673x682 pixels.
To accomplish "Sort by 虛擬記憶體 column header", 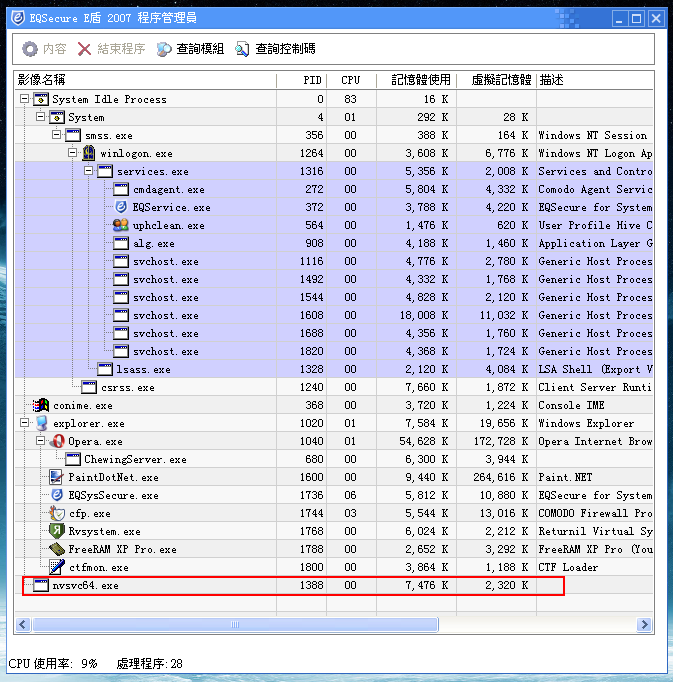I will point(496,80).
